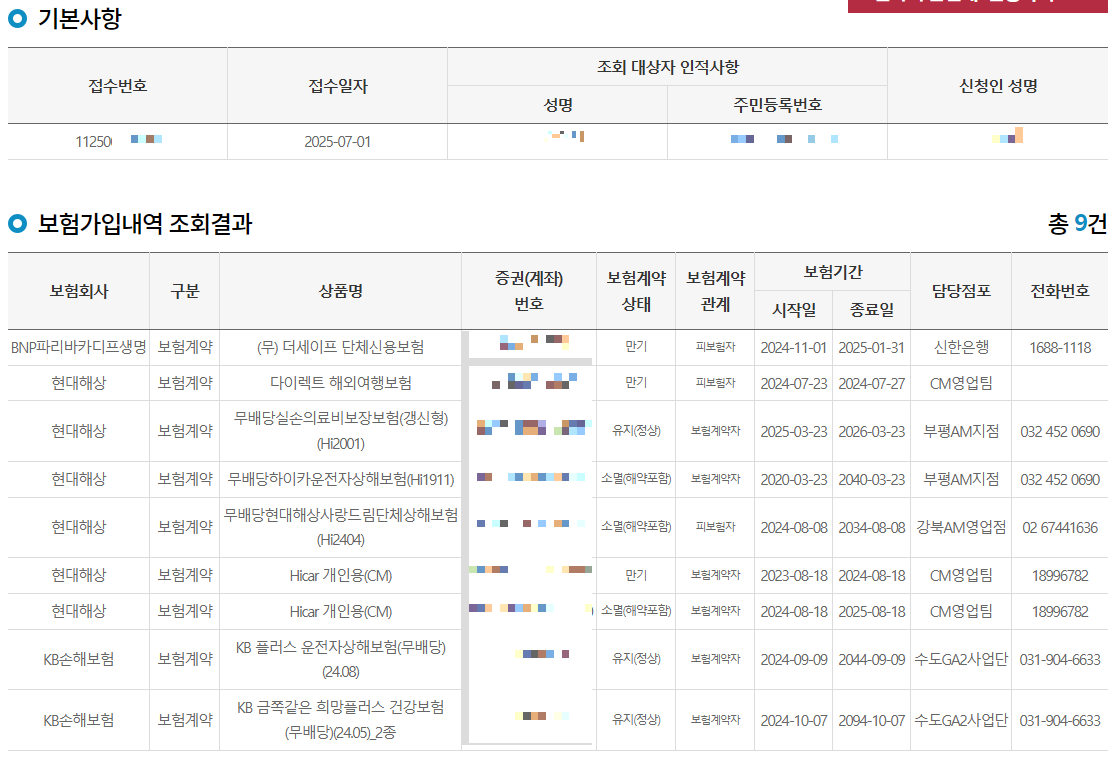Select the 다이렉트 해외여행보험 product
The height and width of the screenshot is (758, 1116).
click(340, 383)
